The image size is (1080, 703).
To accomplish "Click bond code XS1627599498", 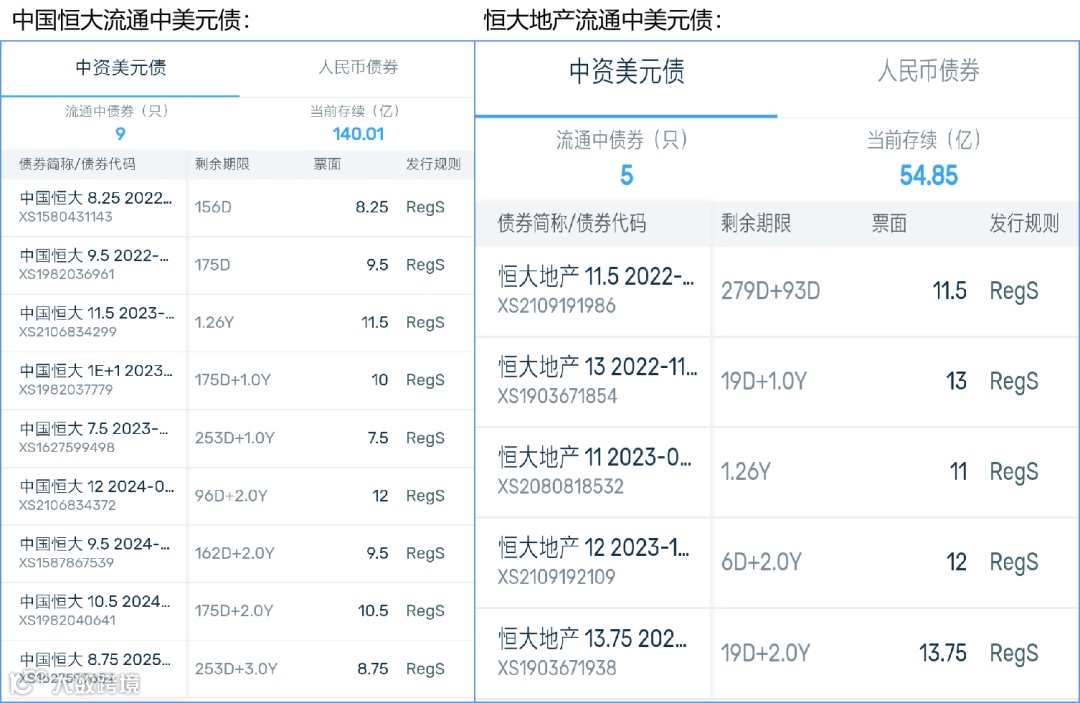I will [x=66, y=448].
